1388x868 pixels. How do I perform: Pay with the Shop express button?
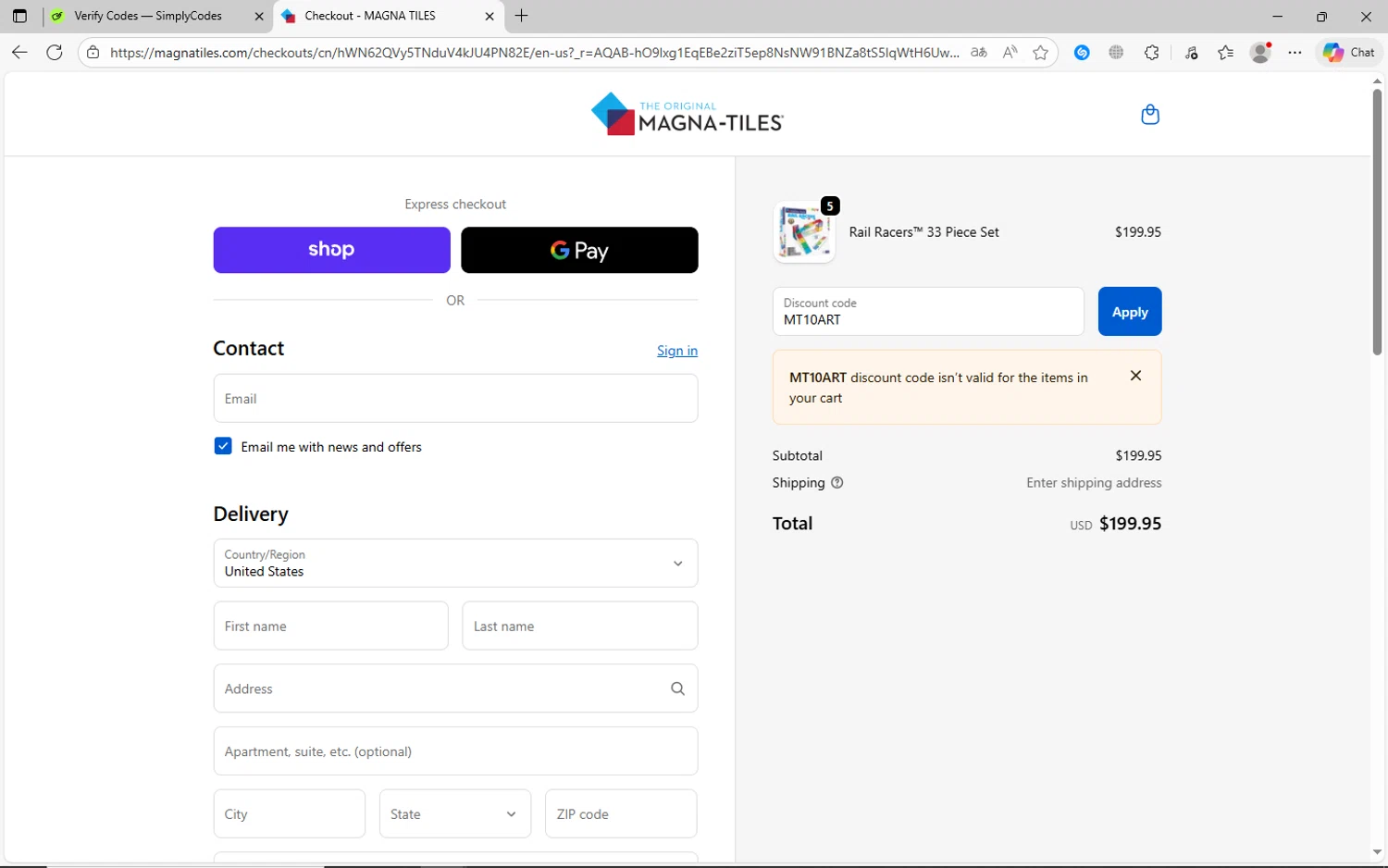tap(331, 250)
